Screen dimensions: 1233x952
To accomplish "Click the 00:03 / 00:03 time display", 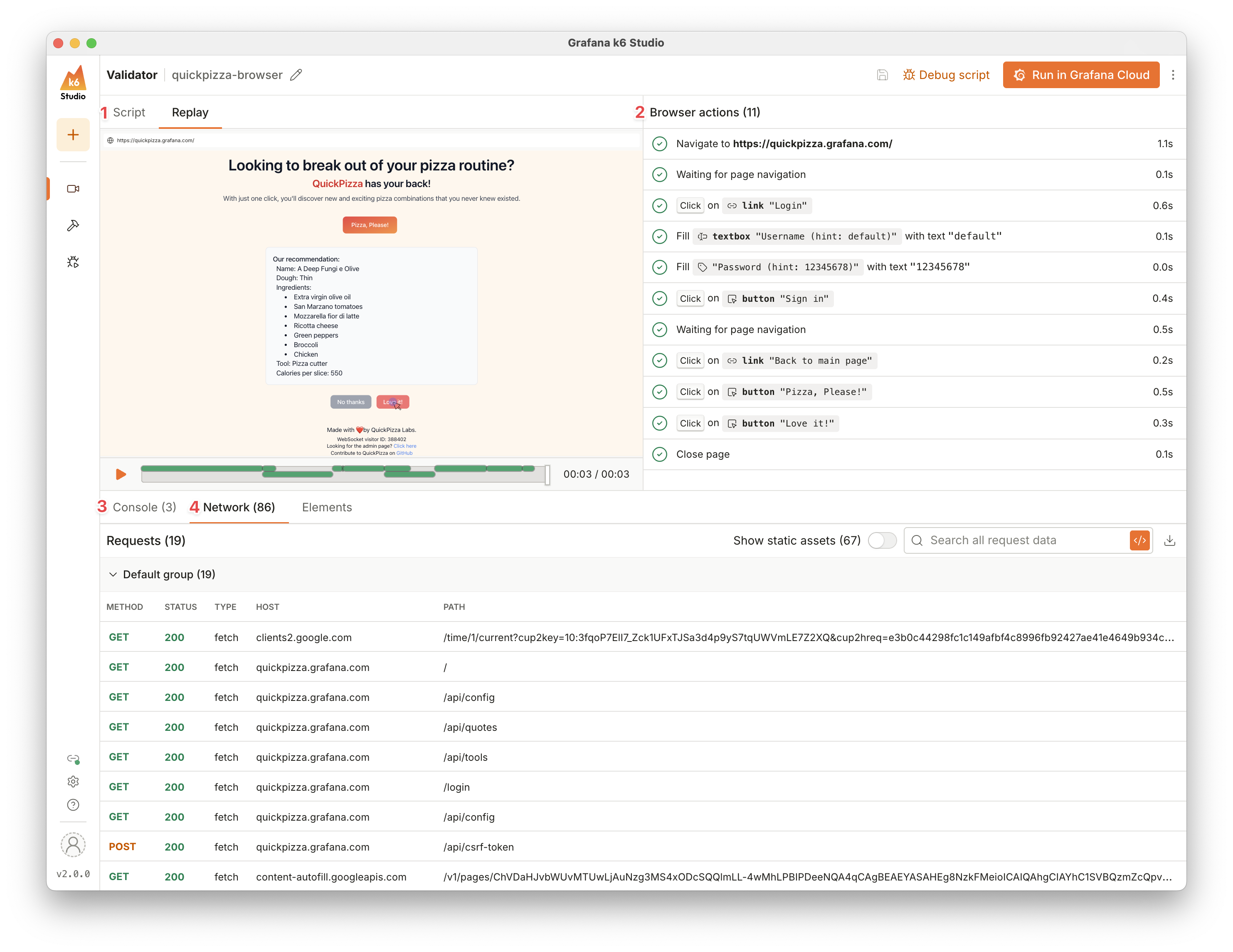I will (x=596, y=474).
